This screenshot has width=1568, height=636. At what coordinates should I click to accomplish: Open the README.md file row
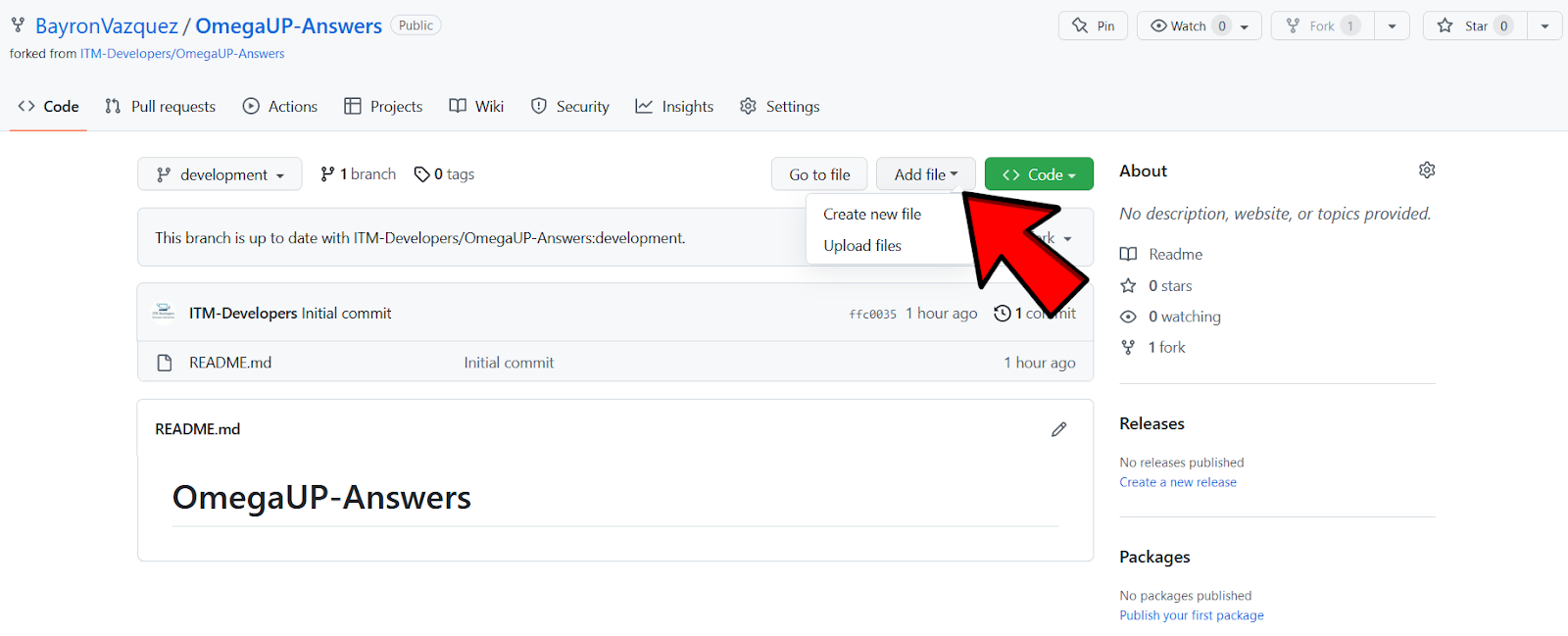point(615,363)
